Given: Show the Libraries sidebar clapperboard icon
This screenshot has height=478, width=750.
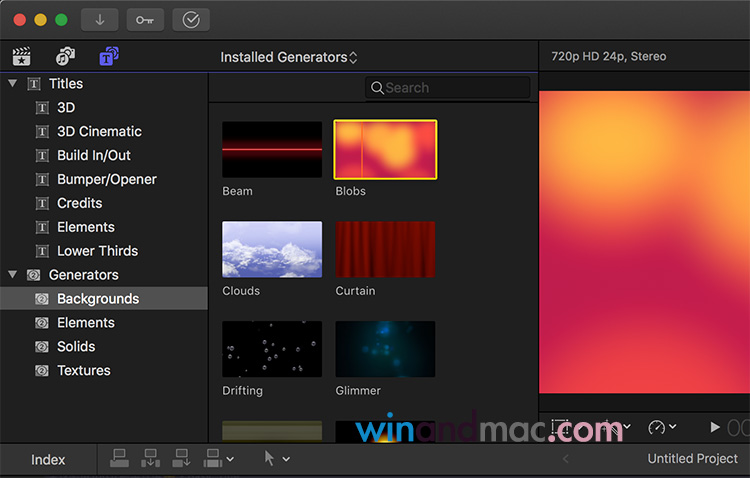Looking at the screenshot, I should point(21,57).
